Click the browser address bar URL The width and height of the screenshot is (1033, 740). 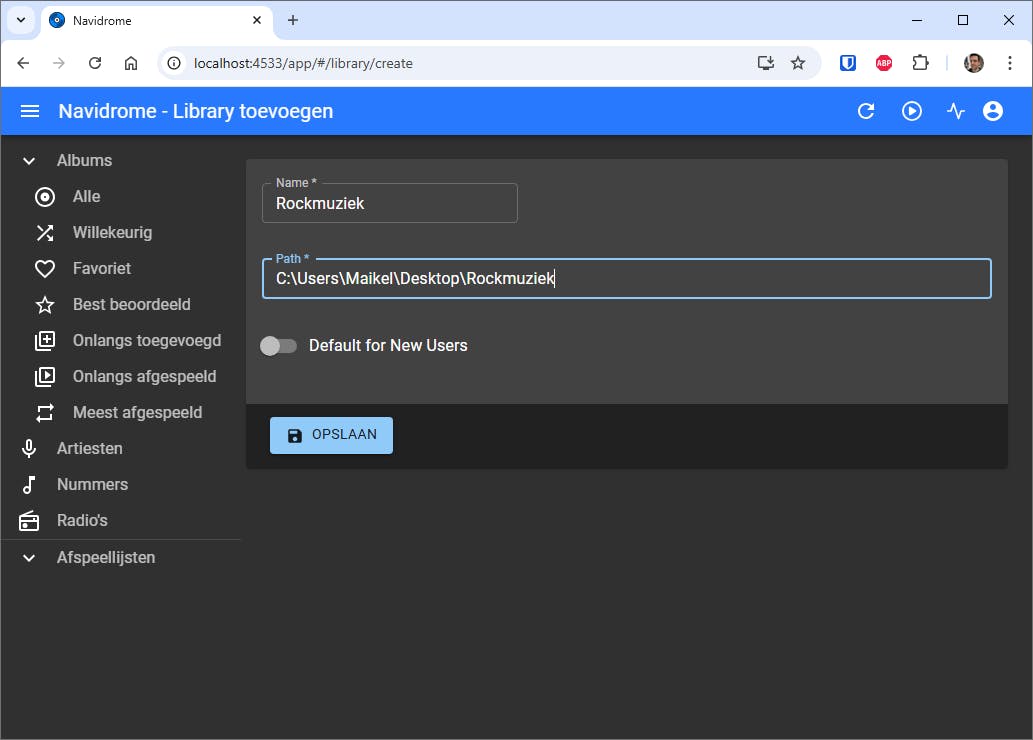point(303,63)
